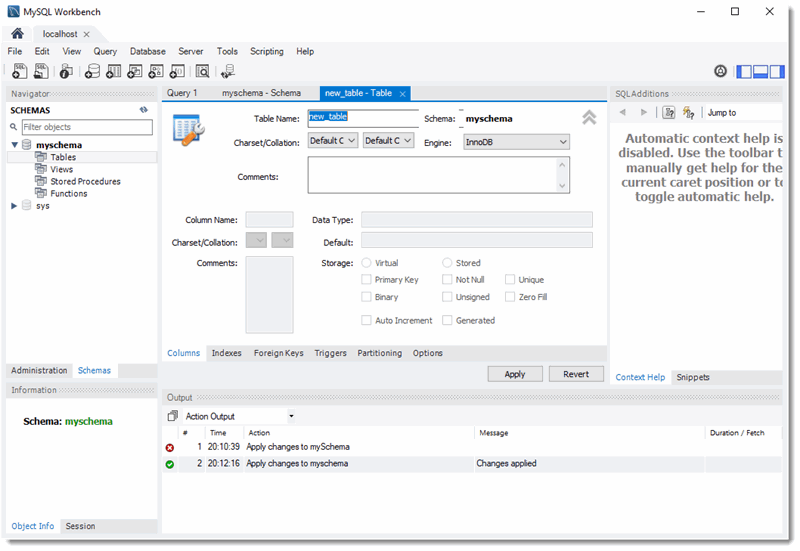This screenshot has height=551, width=800.
Task: Open the File menu
Action: (x=15, y=52)
